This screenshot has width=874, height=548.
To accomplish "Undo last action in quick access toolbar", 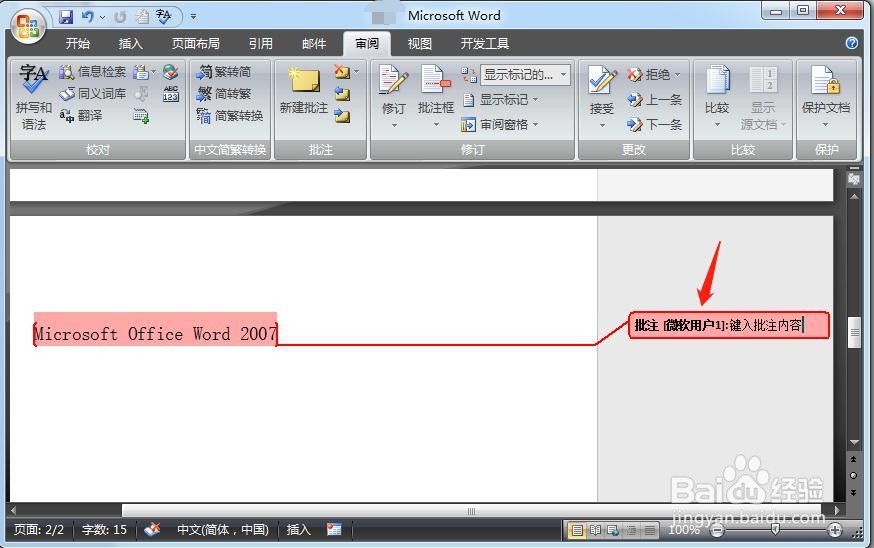I will tap(88, 17).
